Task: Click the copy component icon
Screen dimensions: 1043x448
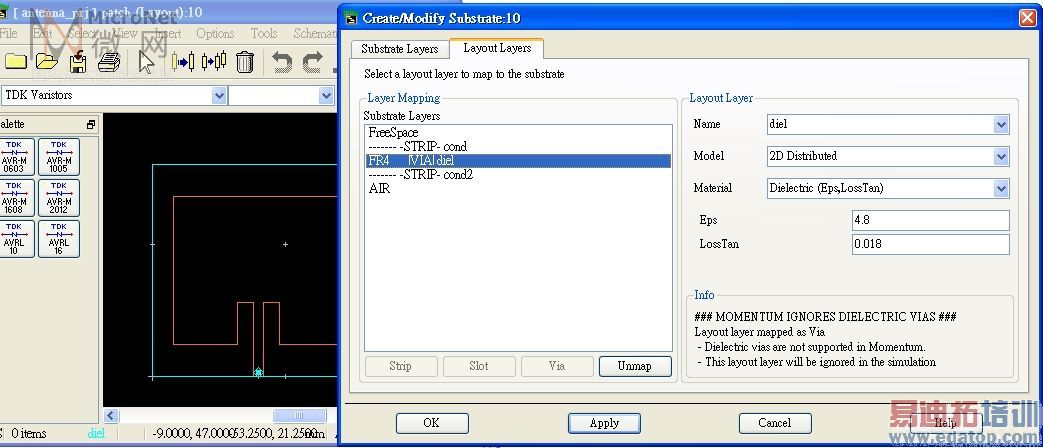Action: click(x=214, y=62)
